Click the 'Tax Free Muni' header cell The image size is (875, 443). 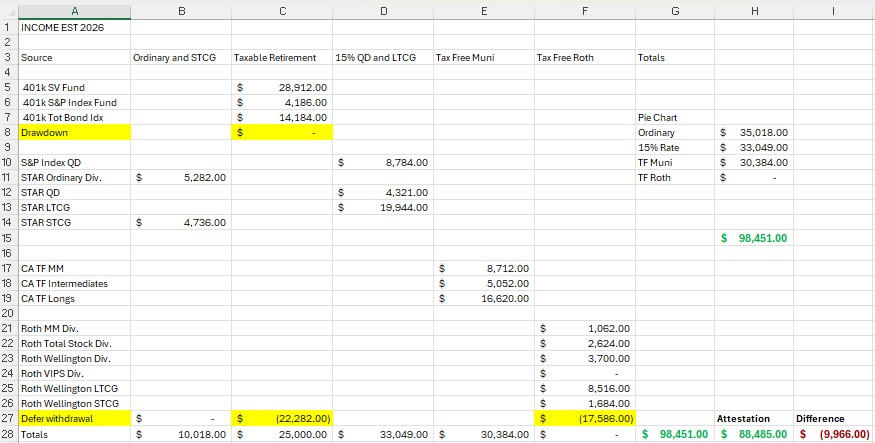[484, 57]
